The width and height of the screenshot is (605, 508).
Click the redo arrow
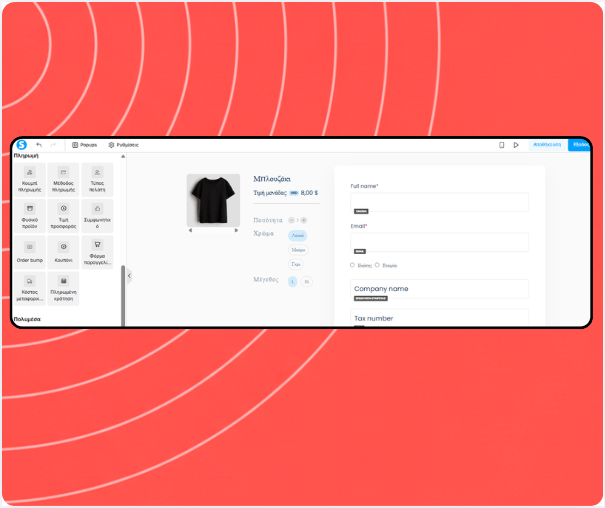[x=53, y=145]
